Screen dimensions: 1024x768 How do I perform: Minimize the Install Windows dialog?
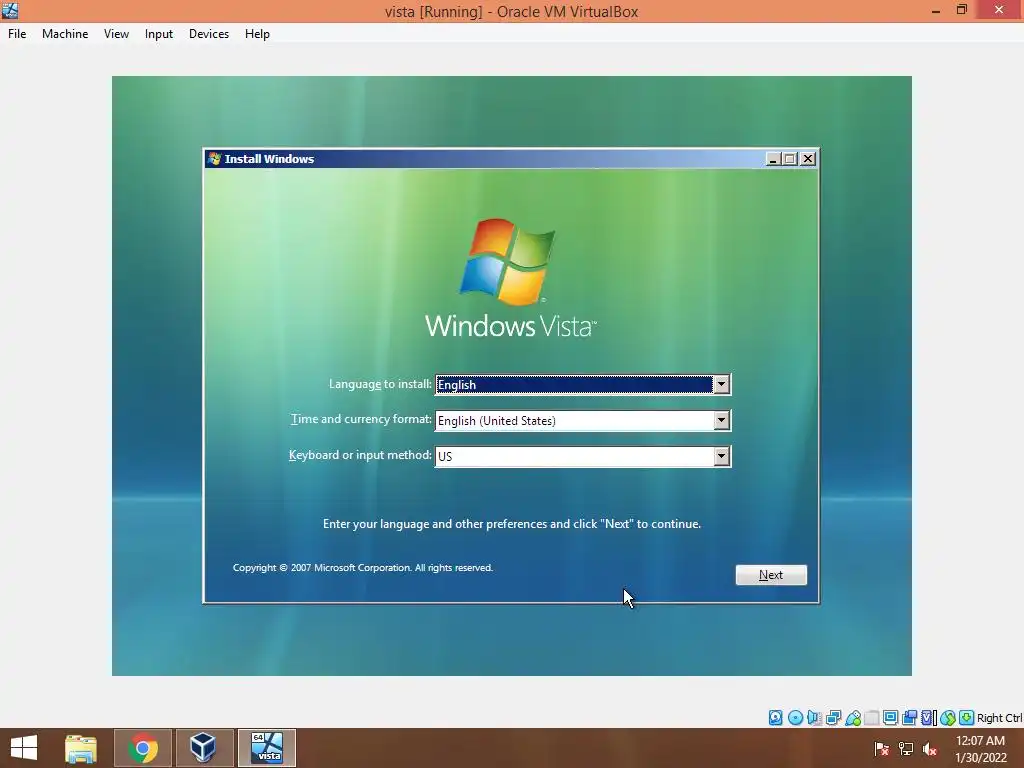[773, 159]
